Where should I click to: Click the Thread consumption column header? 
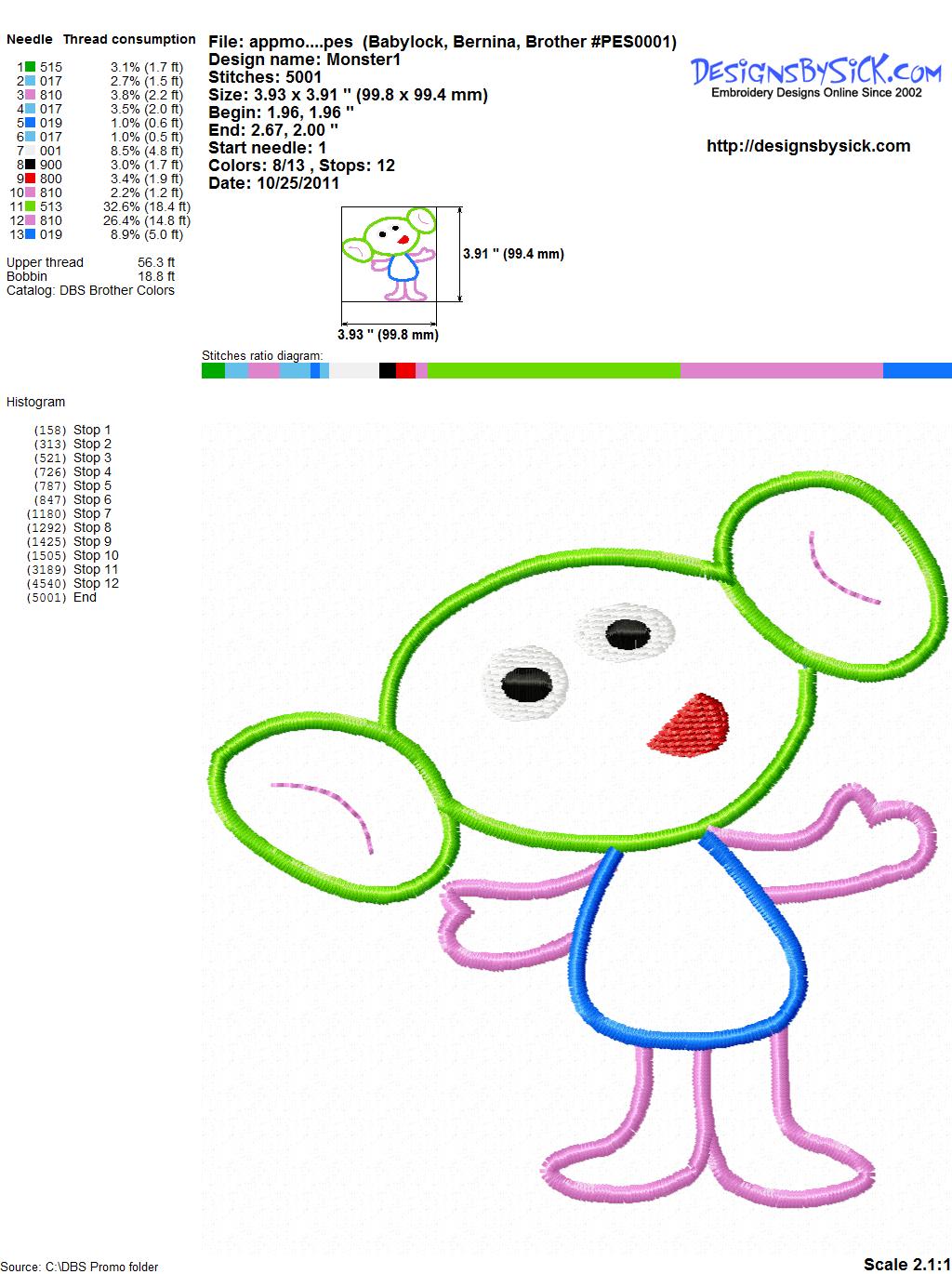pos(129,39)
